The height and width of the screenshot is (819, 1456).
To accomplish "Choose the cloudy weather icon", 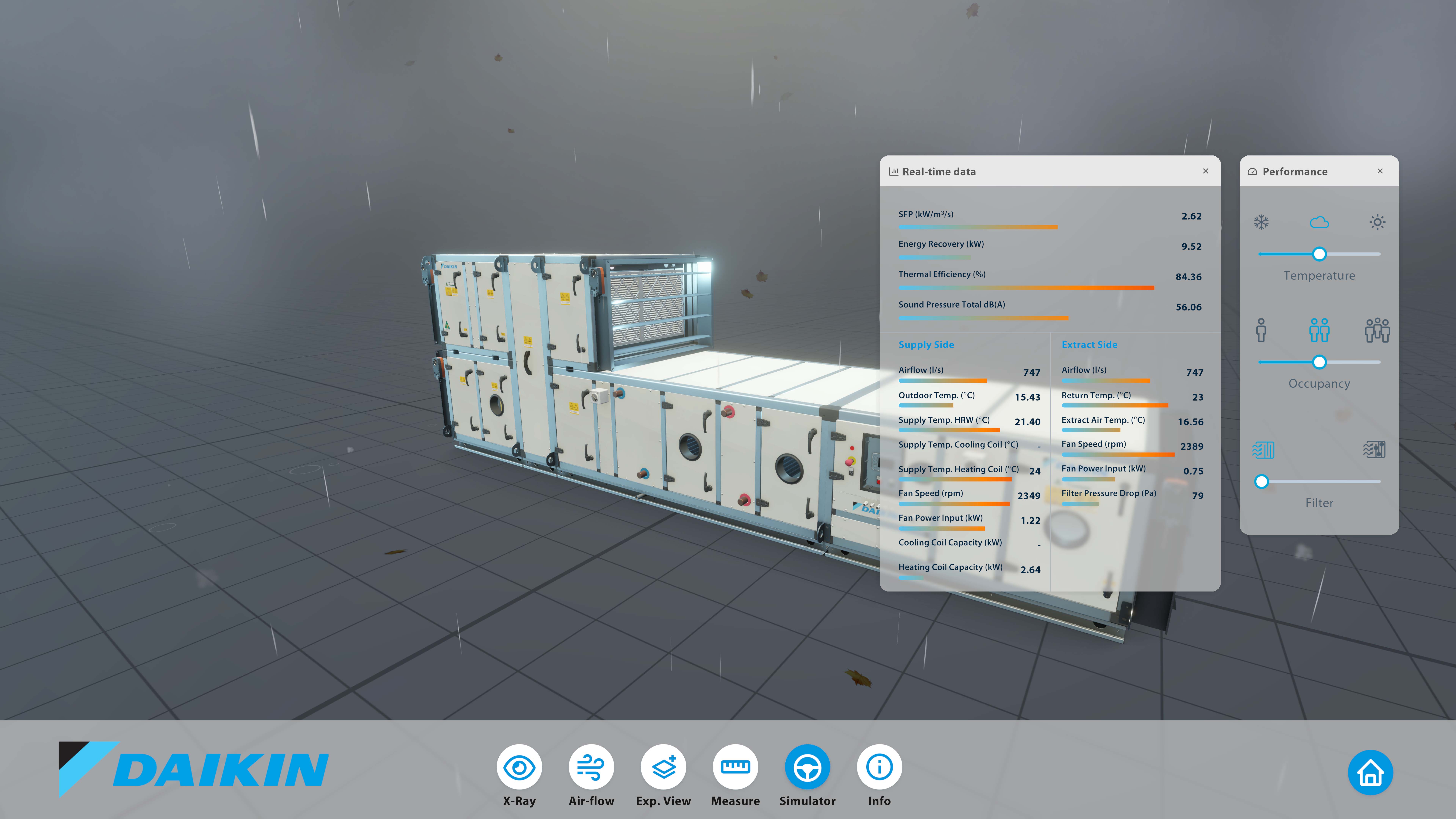I will point(1319,222).
